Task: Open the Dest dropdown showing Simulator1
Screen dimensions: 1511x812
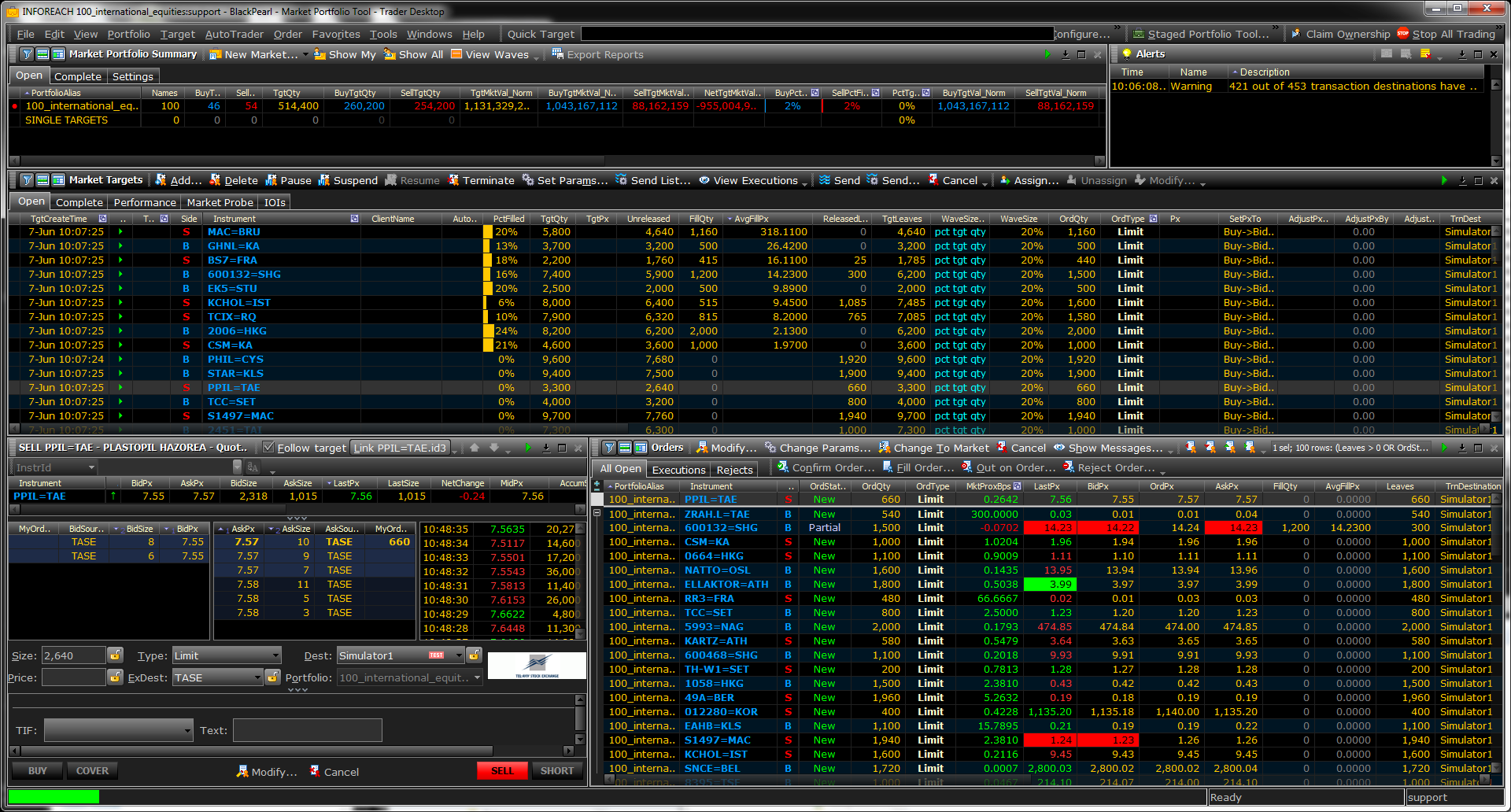Action: [x=400, y=655]
